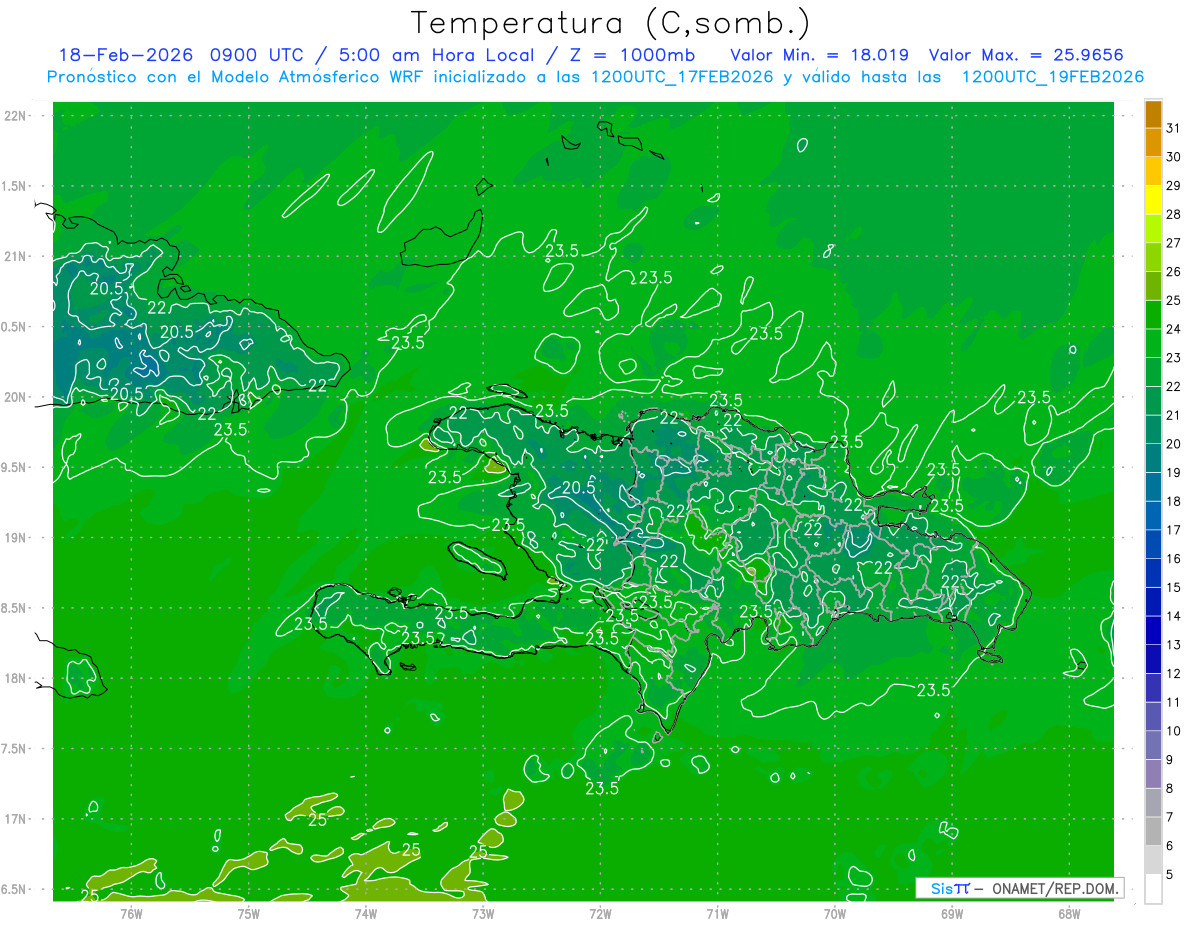Click the color scale label '16'
The image size is (1200, 927).
click(1174, 559)
